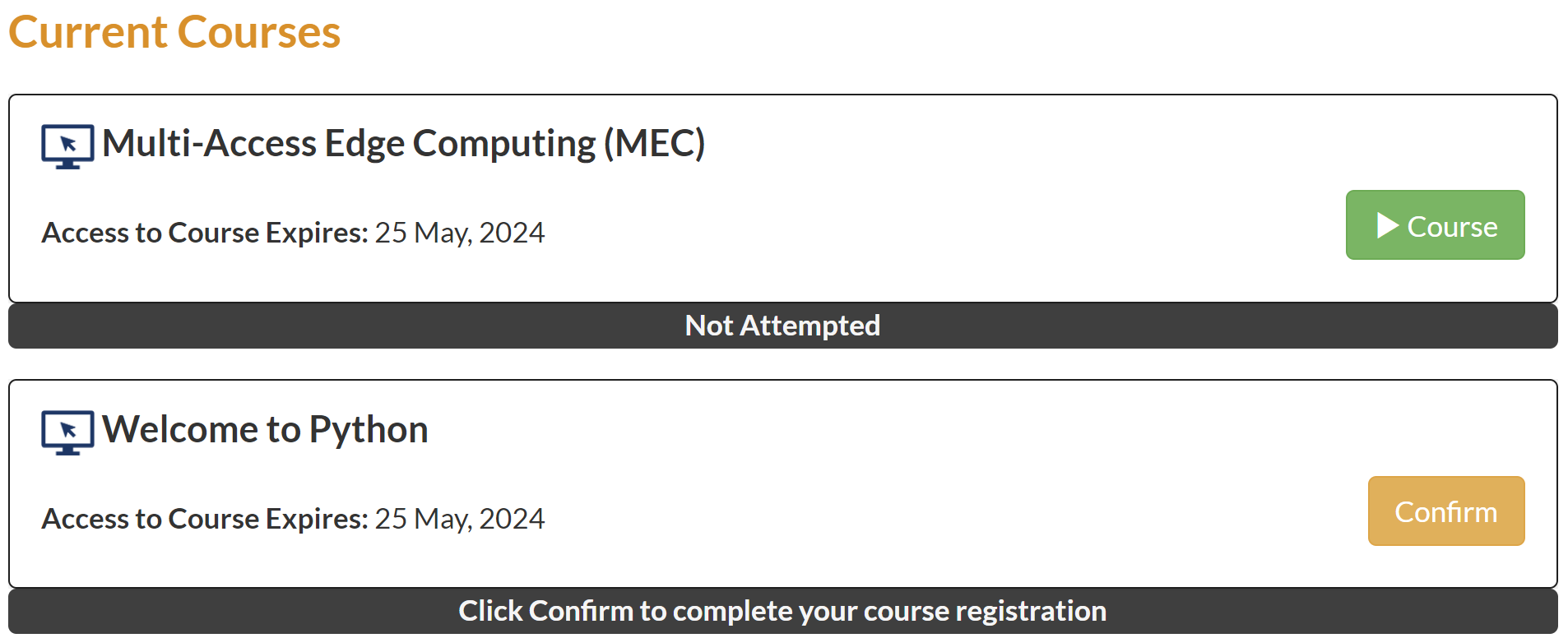Viewport: 1568px width, 638px height.
Task: Open the Welcome to Python course title
Action: pos(265,430)
